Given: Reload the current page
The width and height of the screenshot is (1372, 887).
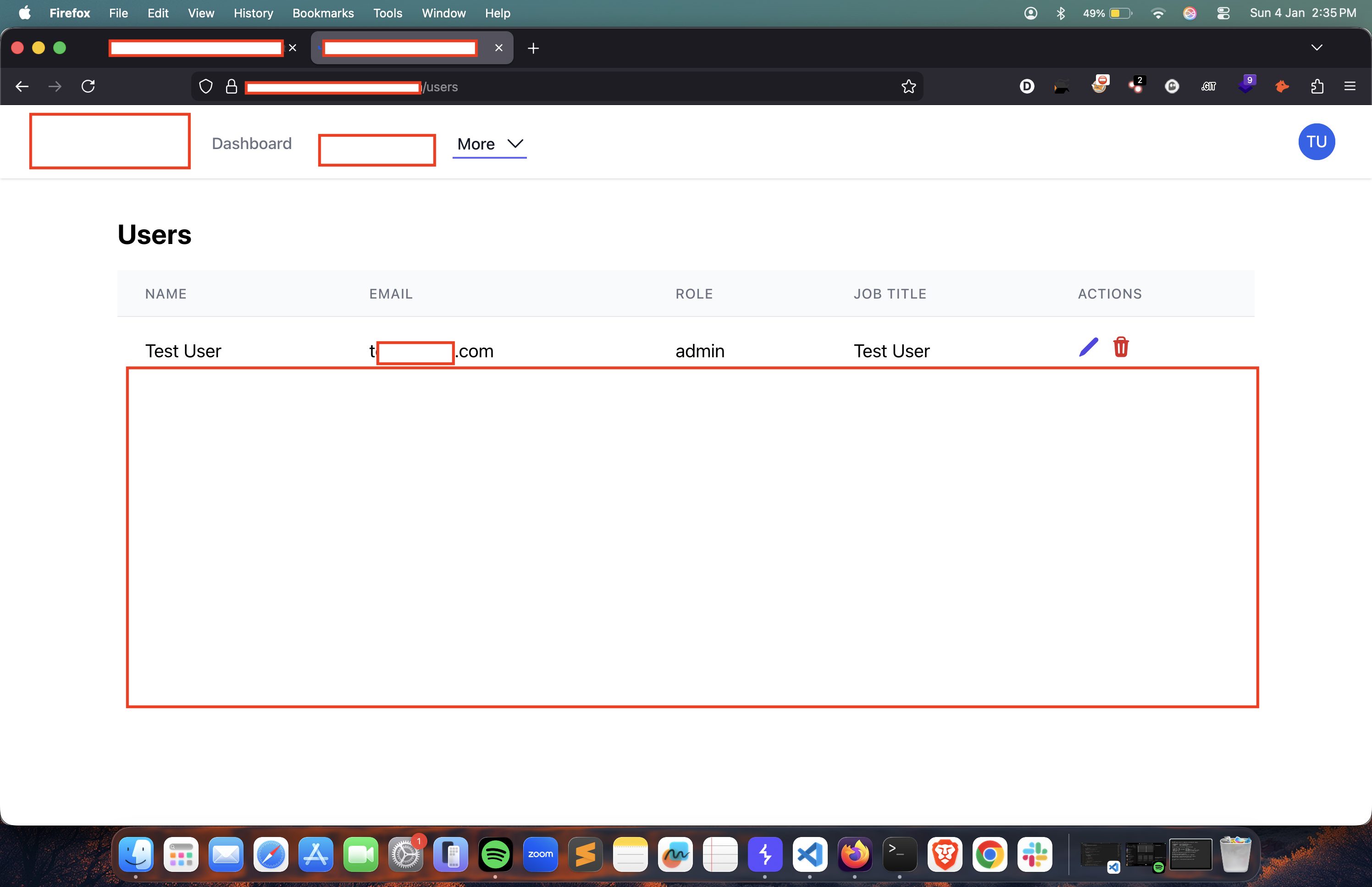Looking at the screenshot, I should coord(88,86).
